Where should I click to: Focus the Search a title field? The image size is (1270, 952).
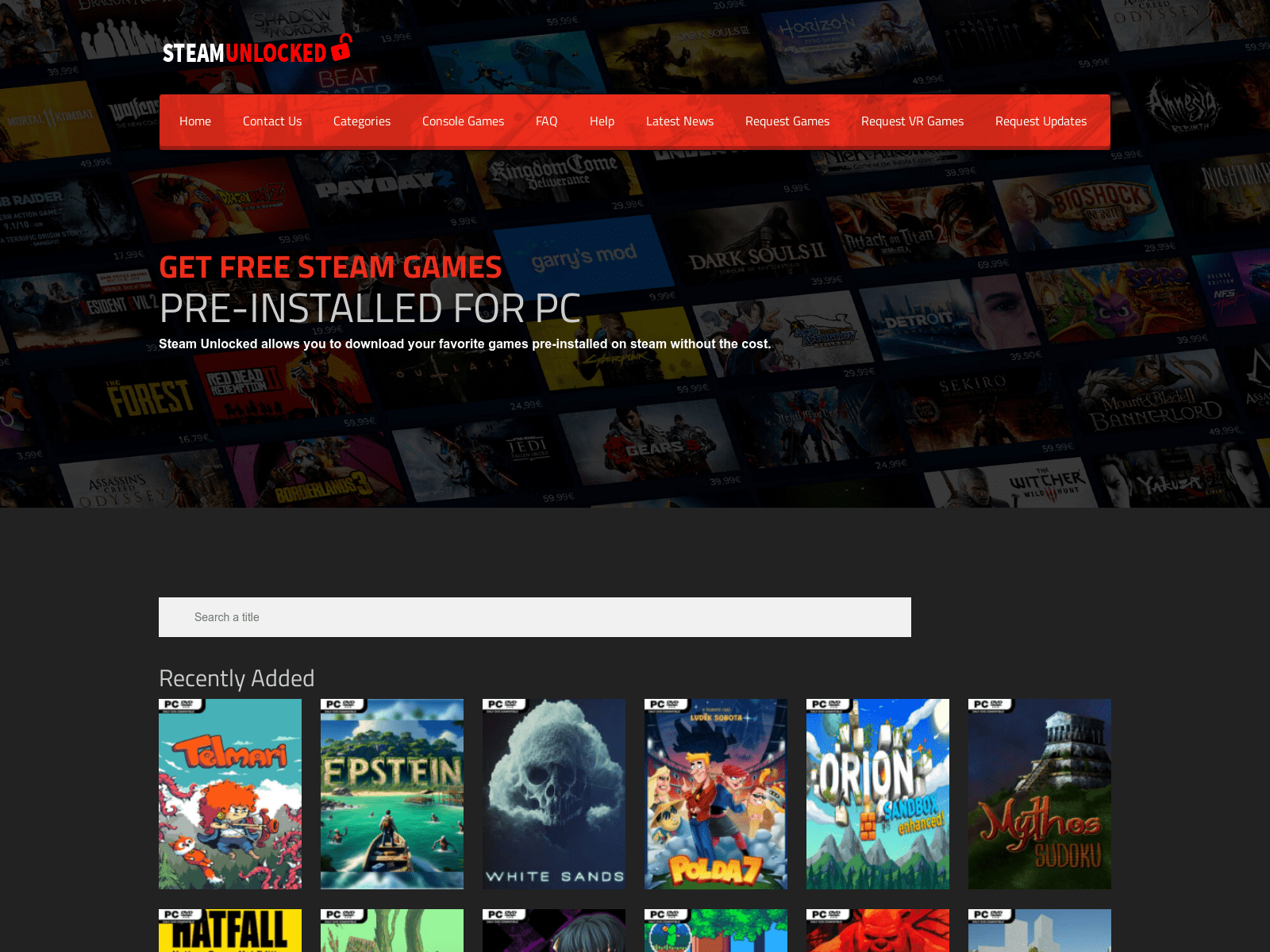[x=535, y=617]
